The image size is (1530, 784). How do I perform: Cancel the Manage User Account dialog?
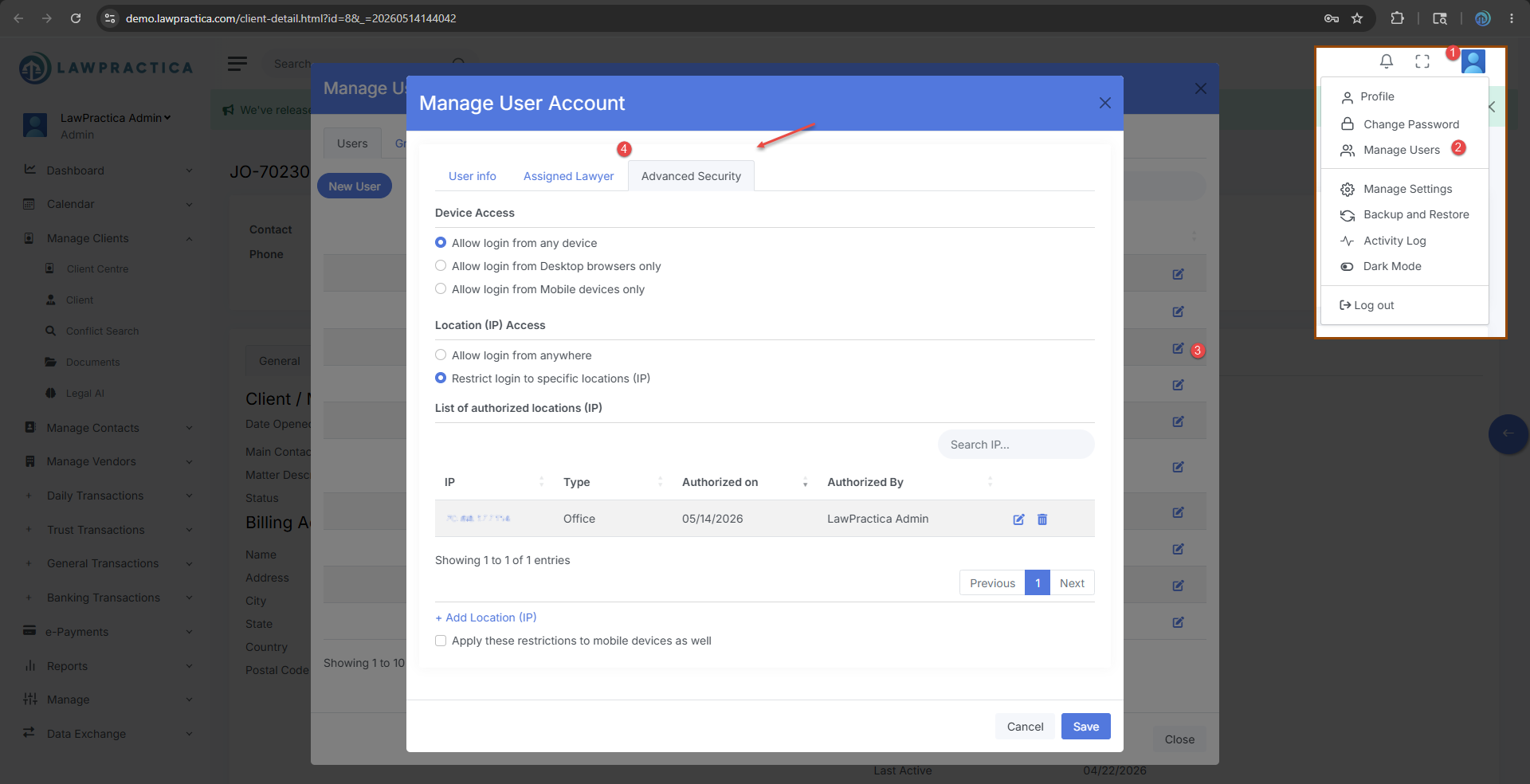(x=1025, y=727)
